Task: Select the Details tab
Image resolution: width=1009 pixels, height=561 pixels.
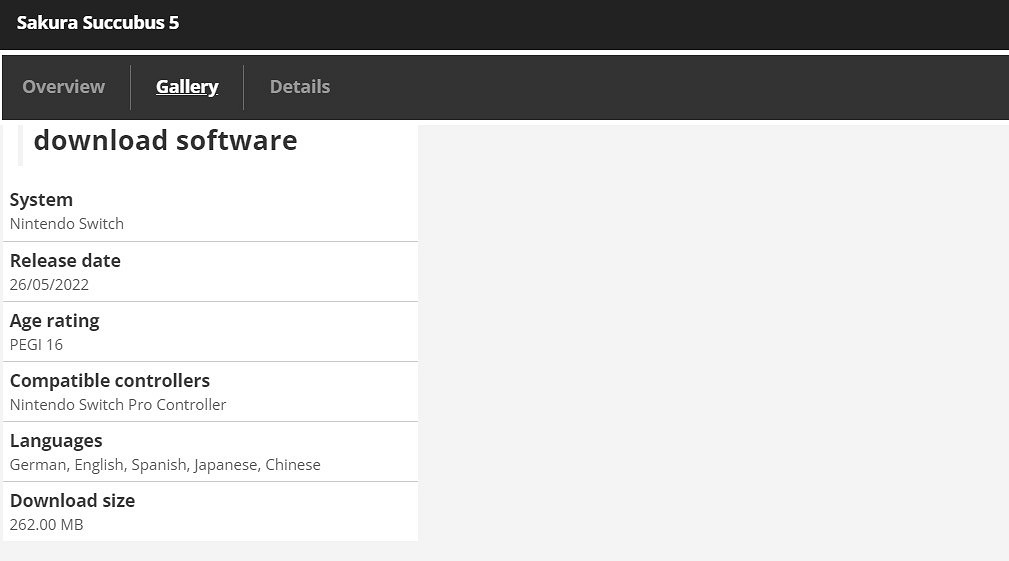Action: click(x=300, y=87)
